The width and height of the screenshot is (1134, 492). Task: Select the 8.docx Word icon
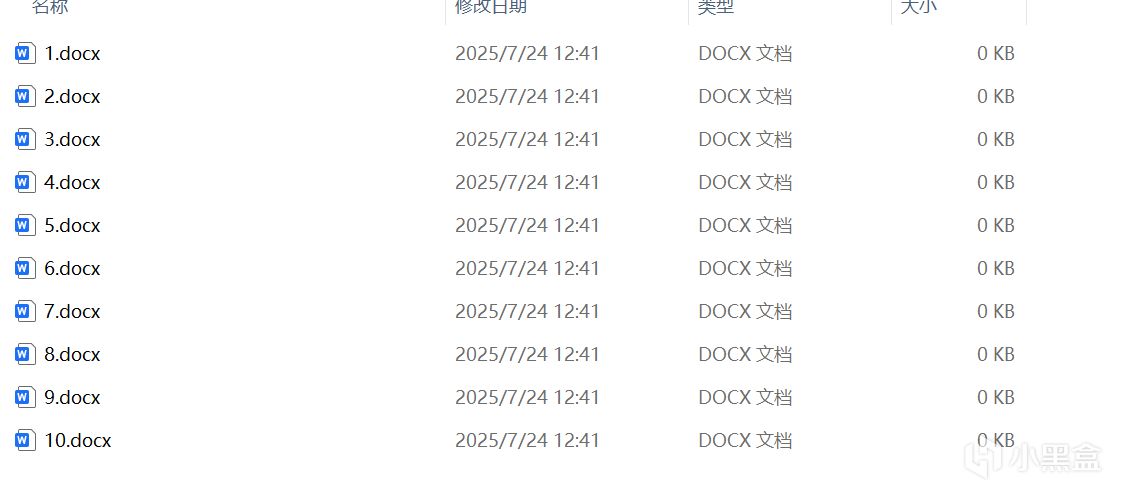[x=25, y=355]
